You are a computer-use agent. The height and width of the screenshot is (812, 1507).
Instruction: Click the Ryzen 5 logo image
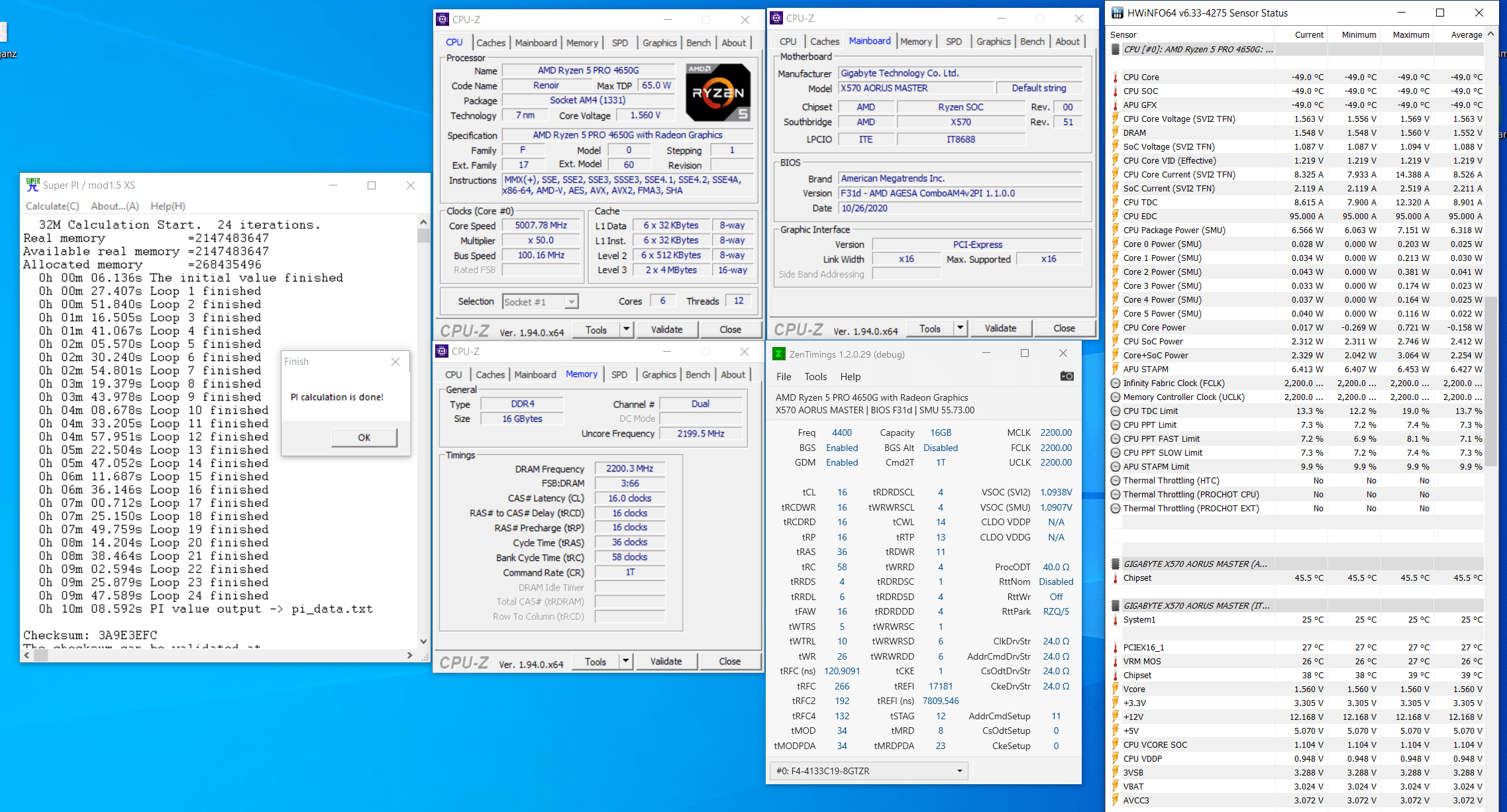[718, 92]
